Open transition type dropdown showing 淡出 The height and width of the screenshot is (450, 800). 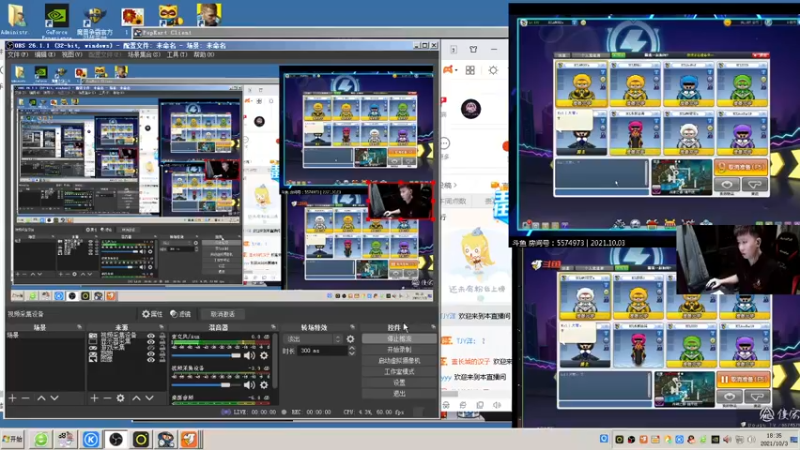click(x=313, y=339)
